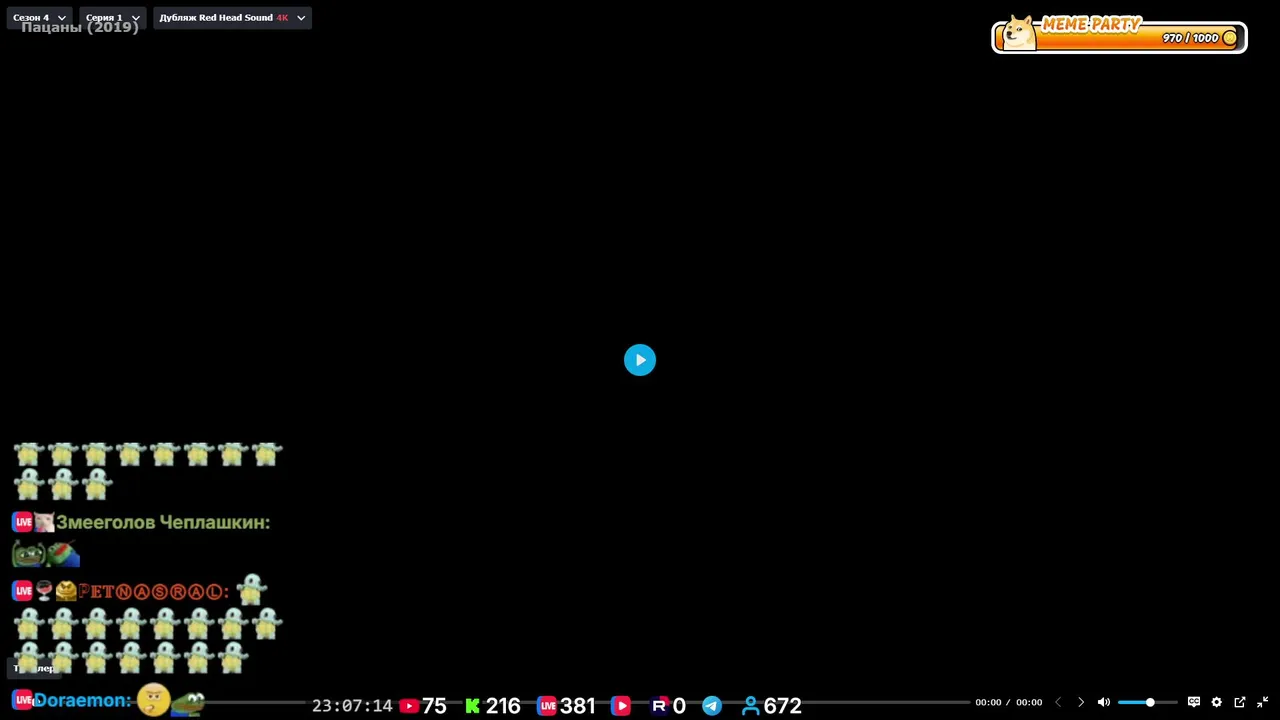Click the 672 total viewers count
Viewport: 1280px width, 720px height.
click(x=783, y=706)
